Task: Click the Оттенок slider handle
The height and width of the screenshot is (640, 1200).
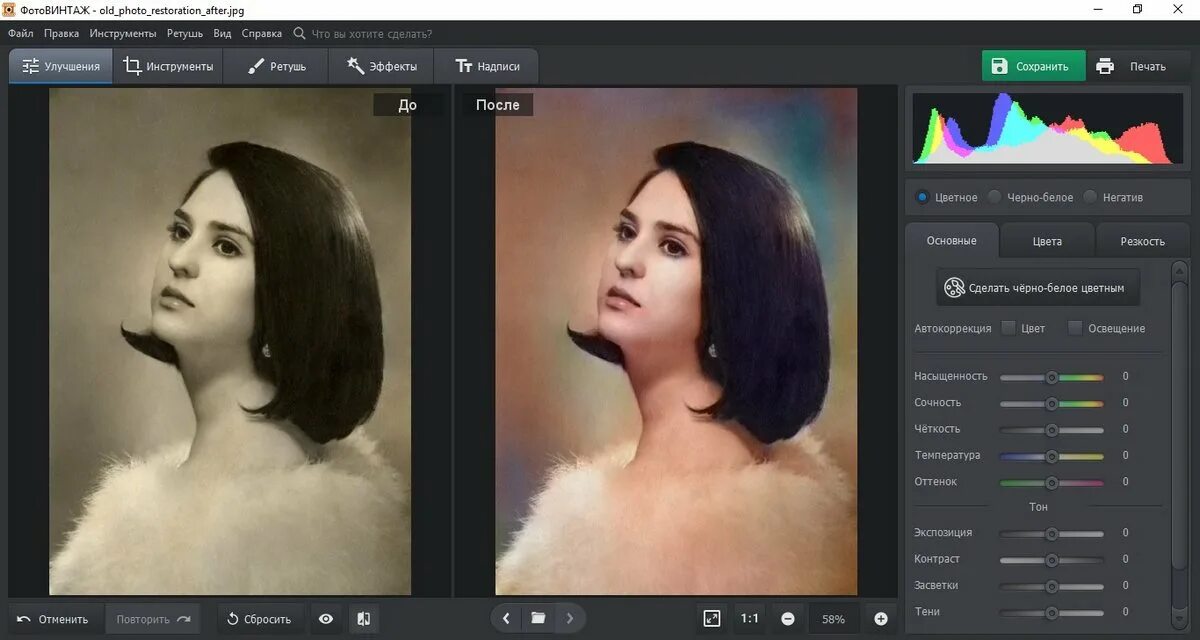Action: click(x=1052, y=482)
